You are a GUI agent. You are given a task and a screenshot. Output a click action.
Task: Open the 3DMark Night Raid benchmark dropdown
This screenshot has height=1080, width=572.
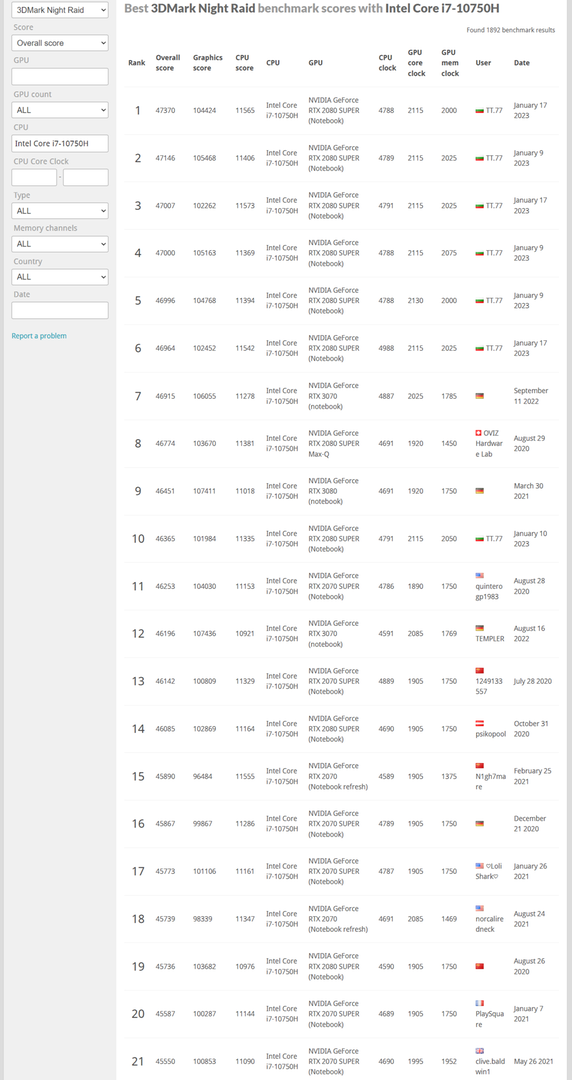point(60,10)
